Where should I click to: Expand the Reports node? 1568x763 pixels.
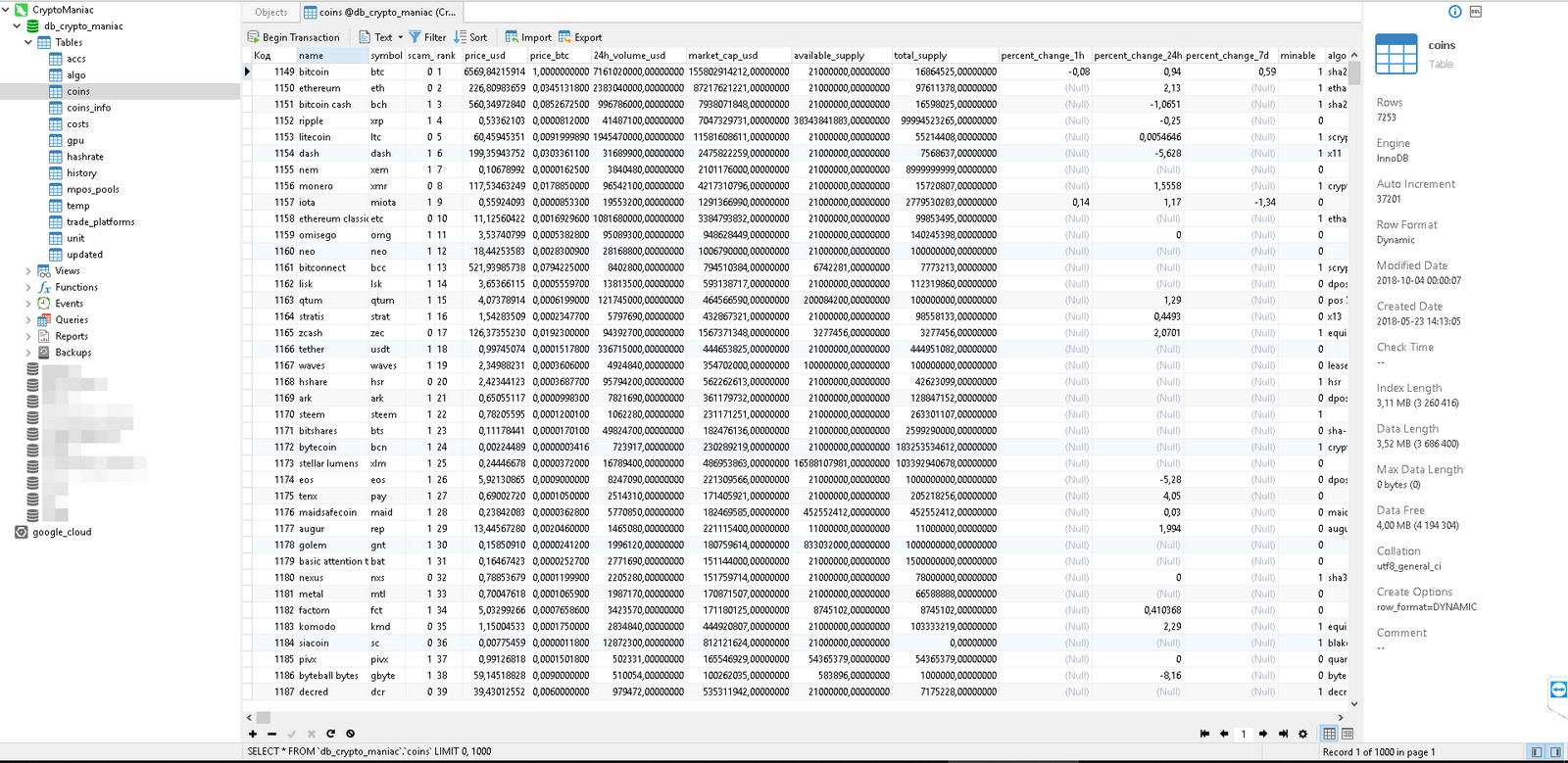28,336
